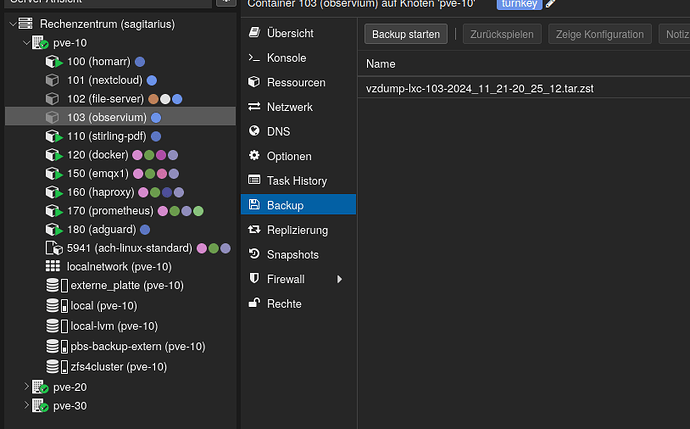Open the Konsole menu item
Viewport: 690px width, 429px height.
[x=298, y=58]
